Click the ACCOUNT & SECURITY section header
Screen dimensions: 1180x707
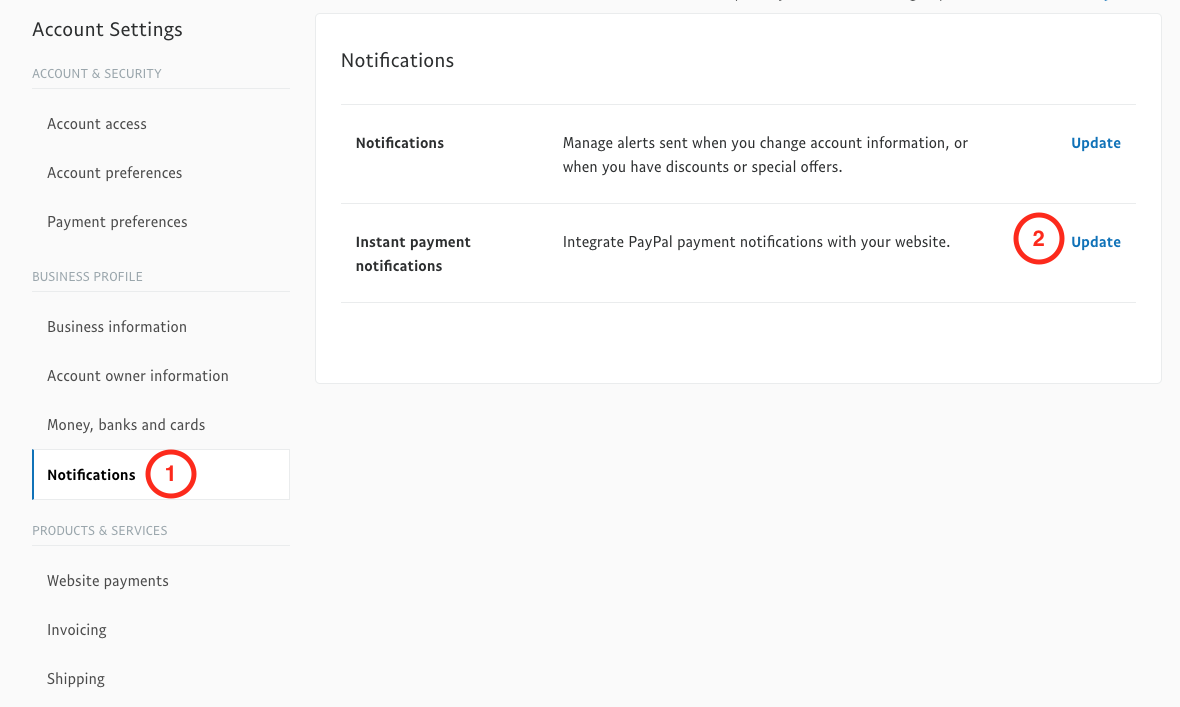click(x=97, y=74)
